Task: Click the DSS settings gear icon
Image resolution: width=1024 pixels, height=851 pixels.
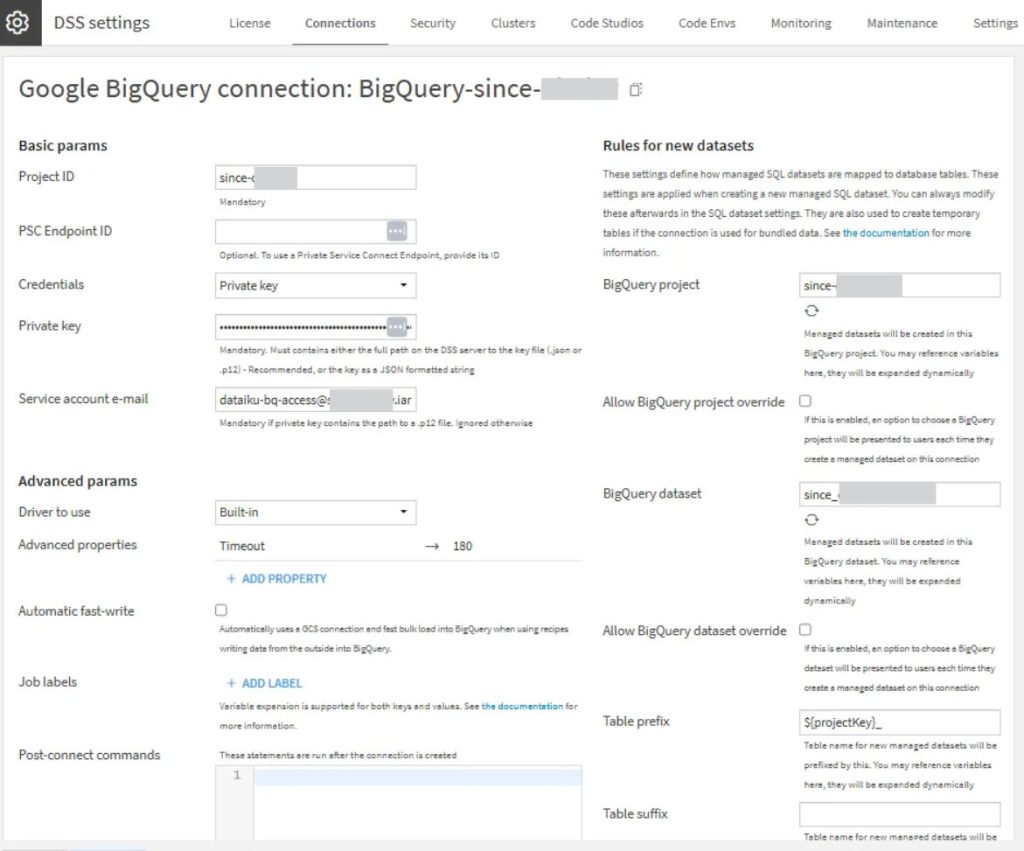Action: (x=17, y=23)
